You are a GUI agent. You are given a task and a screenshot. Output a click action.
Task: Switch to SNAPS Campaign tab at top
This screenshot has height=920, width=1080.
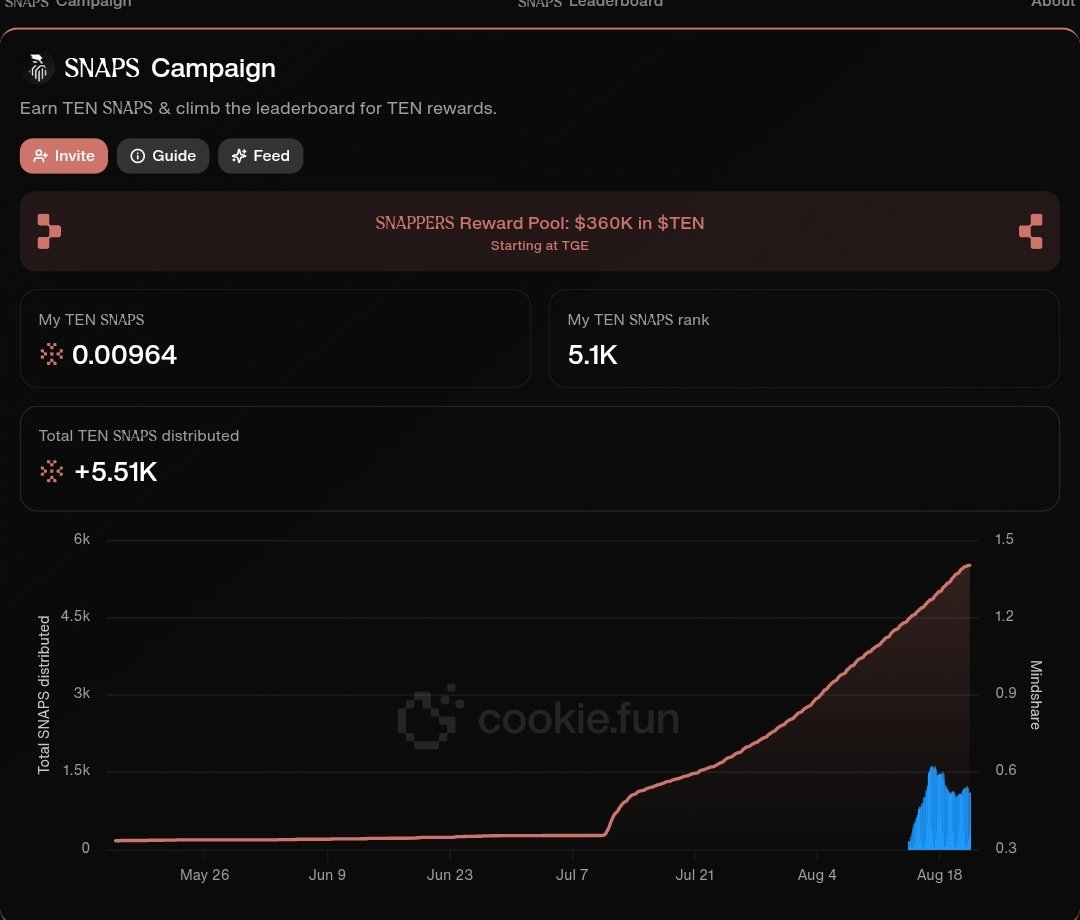coord(68,3)
